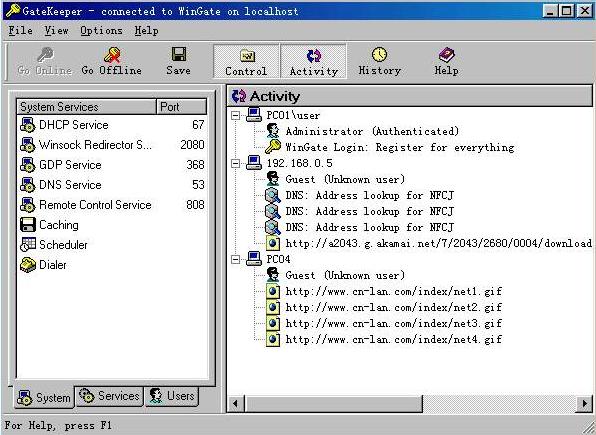Switch to the Users tab
The height and width of the screenshot is (435, 596).
coord(172,396)
